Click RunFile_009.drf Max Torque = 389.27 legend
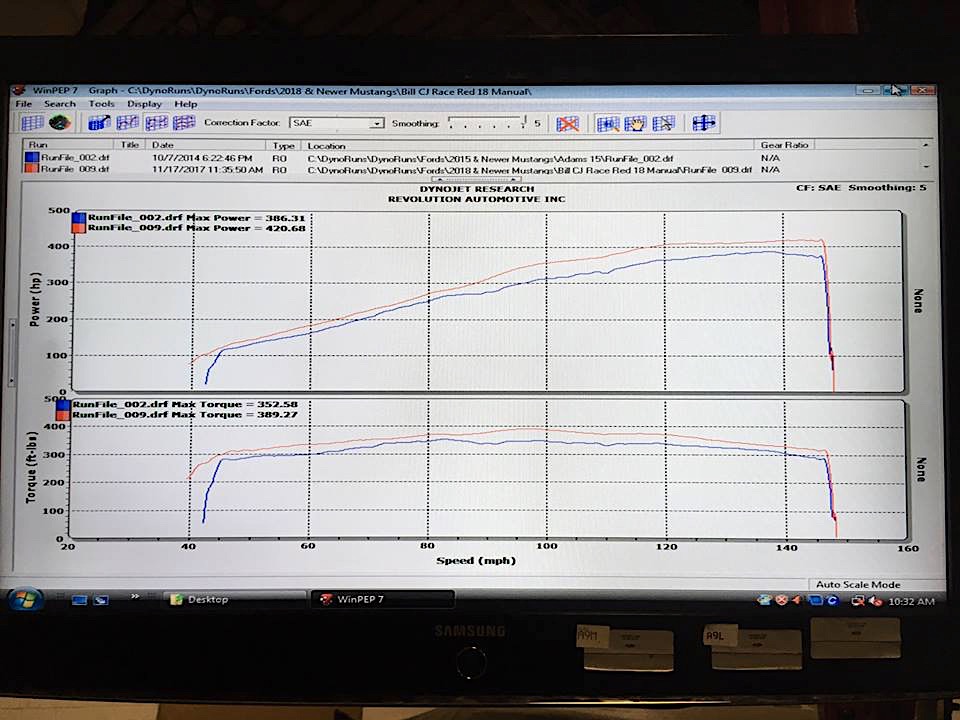 185,415
